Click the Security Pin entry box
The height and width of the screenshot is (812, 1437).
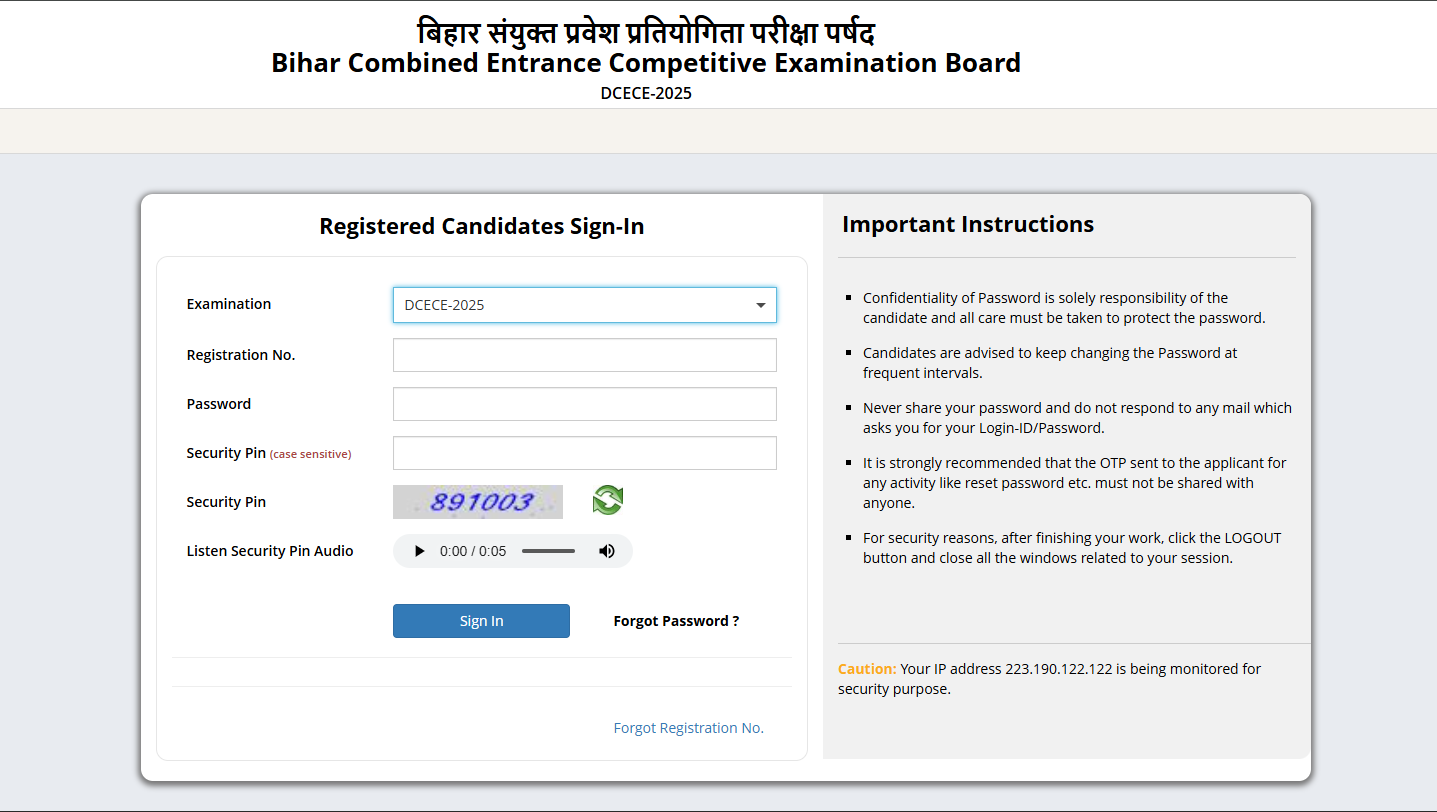584,452
